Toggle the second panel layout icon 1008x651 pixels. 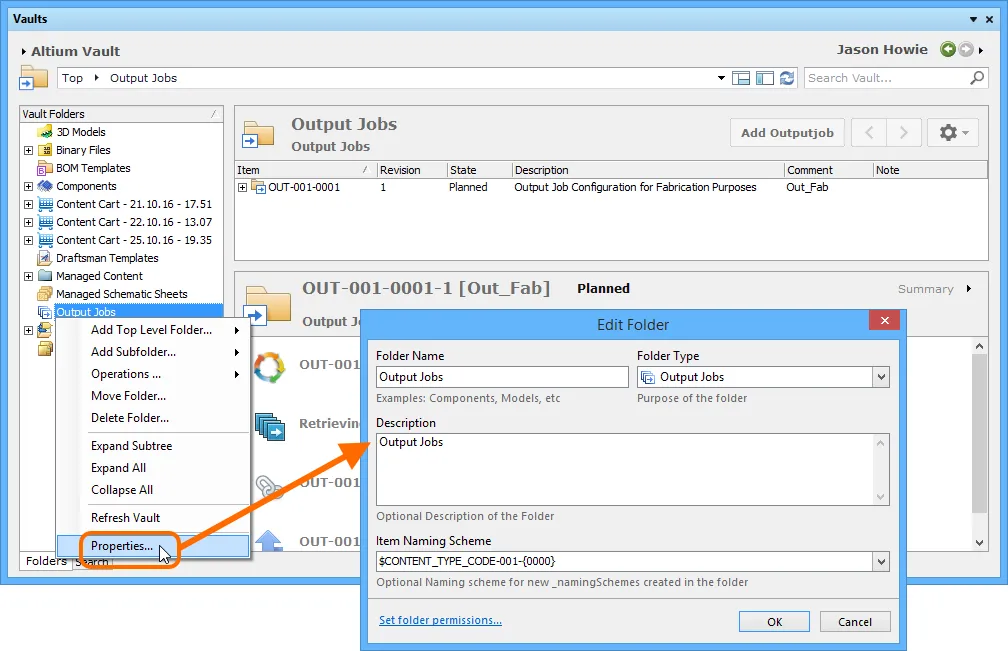764,78
